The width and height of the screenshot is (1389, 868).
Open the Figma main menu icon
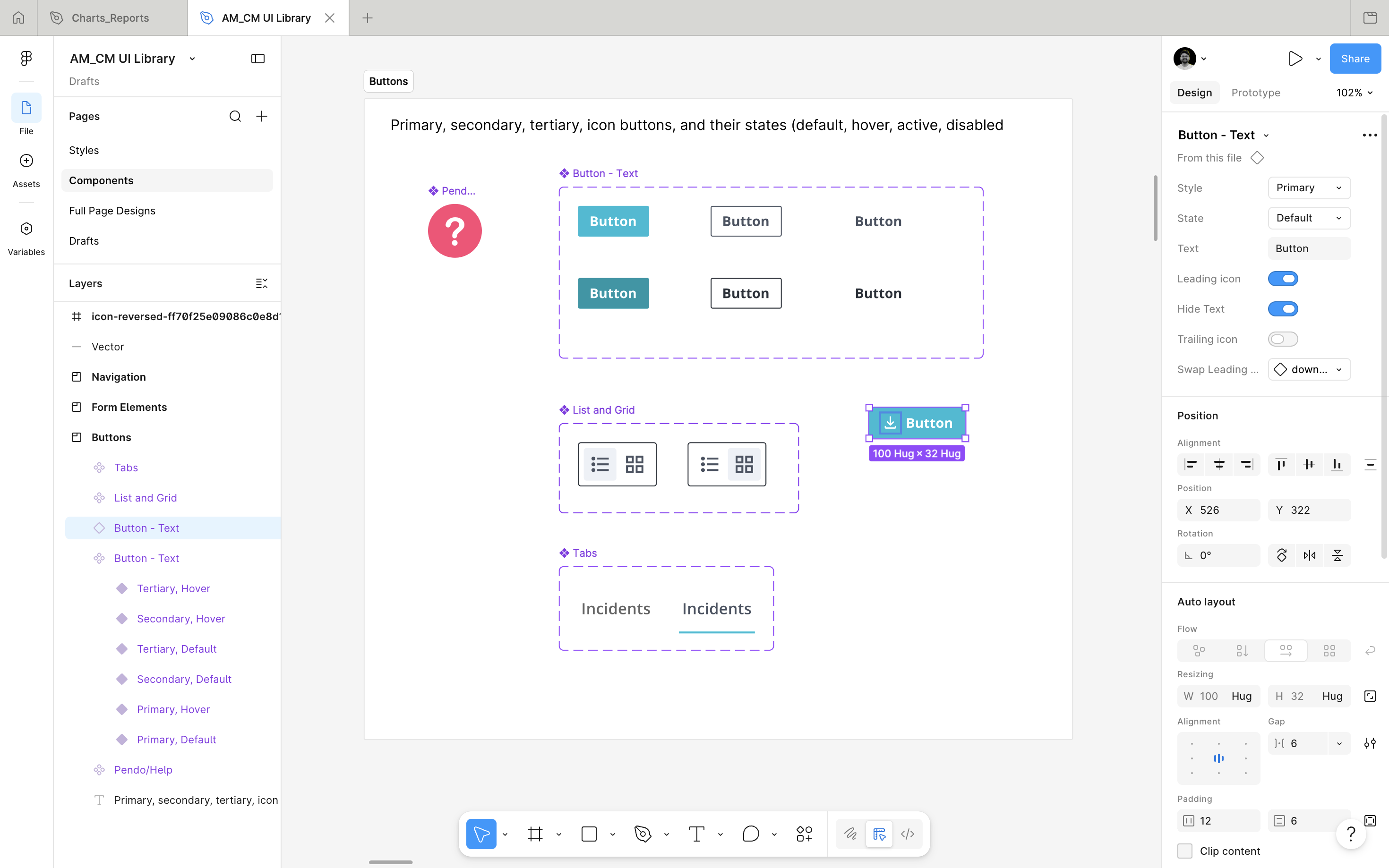tap(26, 58)
